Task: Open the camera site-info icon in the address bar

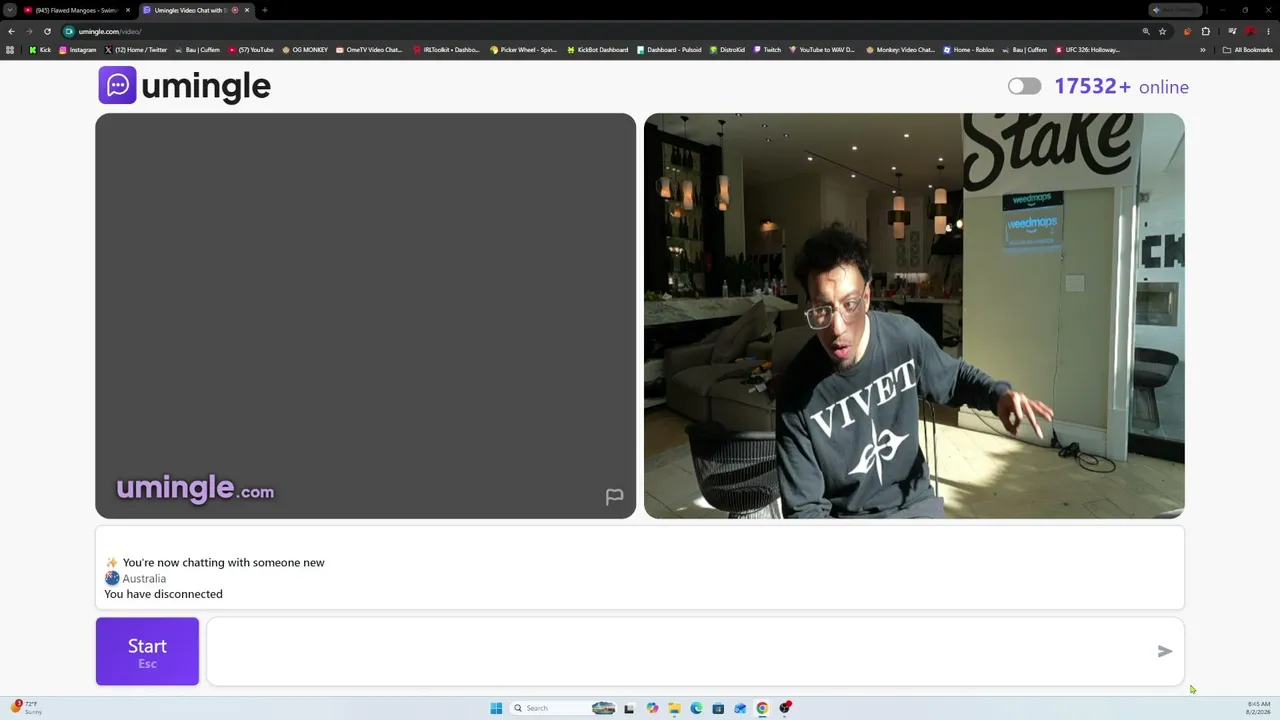Action: click(x=69, y=31)
